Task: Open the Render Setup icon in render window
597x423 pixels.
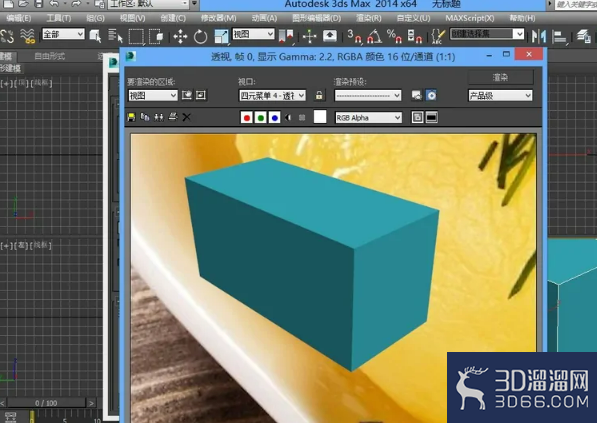Action: pyautogui.click(x=417, y=95)
